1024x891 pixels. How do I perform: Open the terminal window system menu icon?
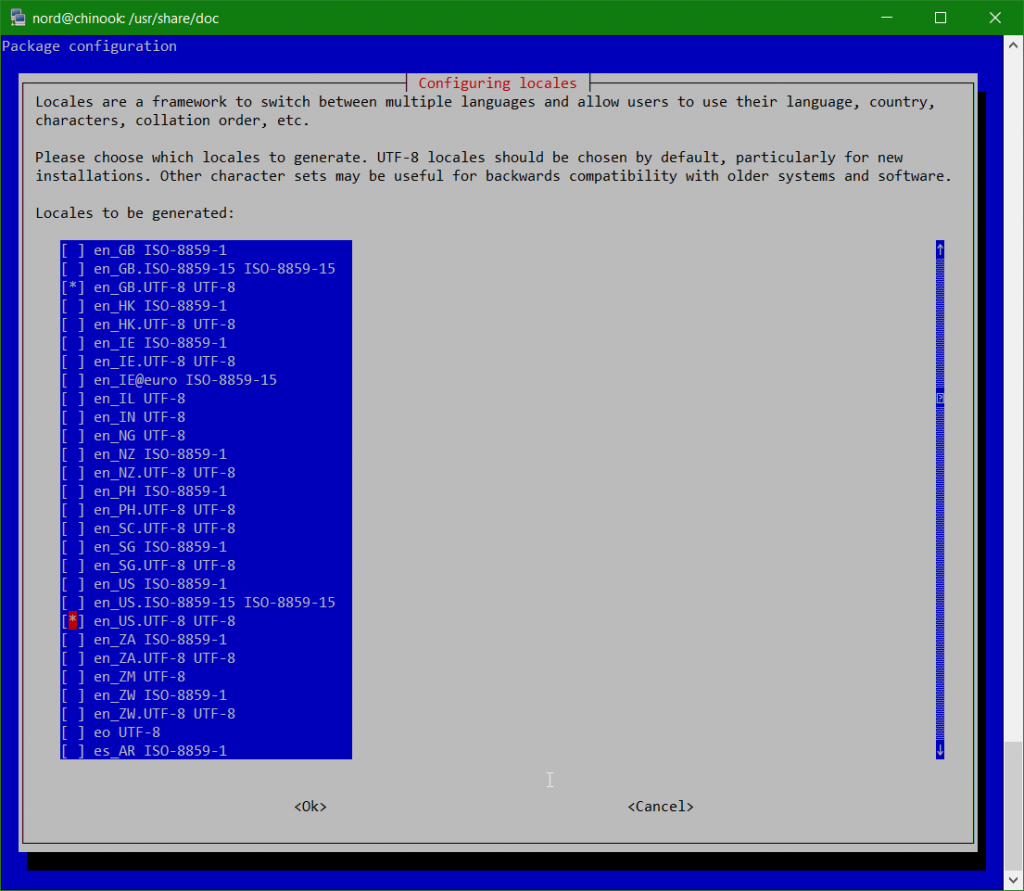[17, 17]
